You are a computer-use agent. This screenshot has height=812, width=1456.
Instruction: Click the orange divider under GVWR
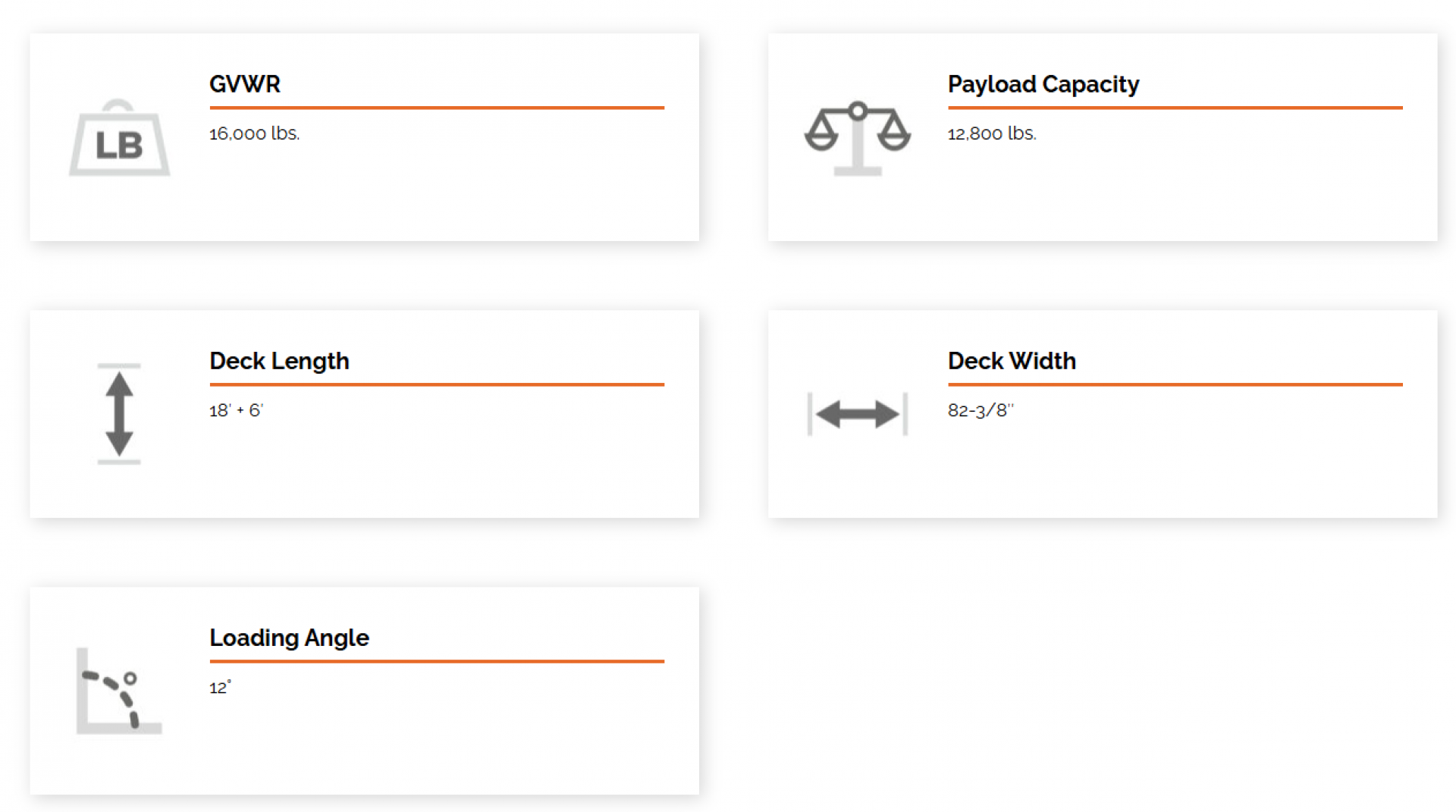437,108
